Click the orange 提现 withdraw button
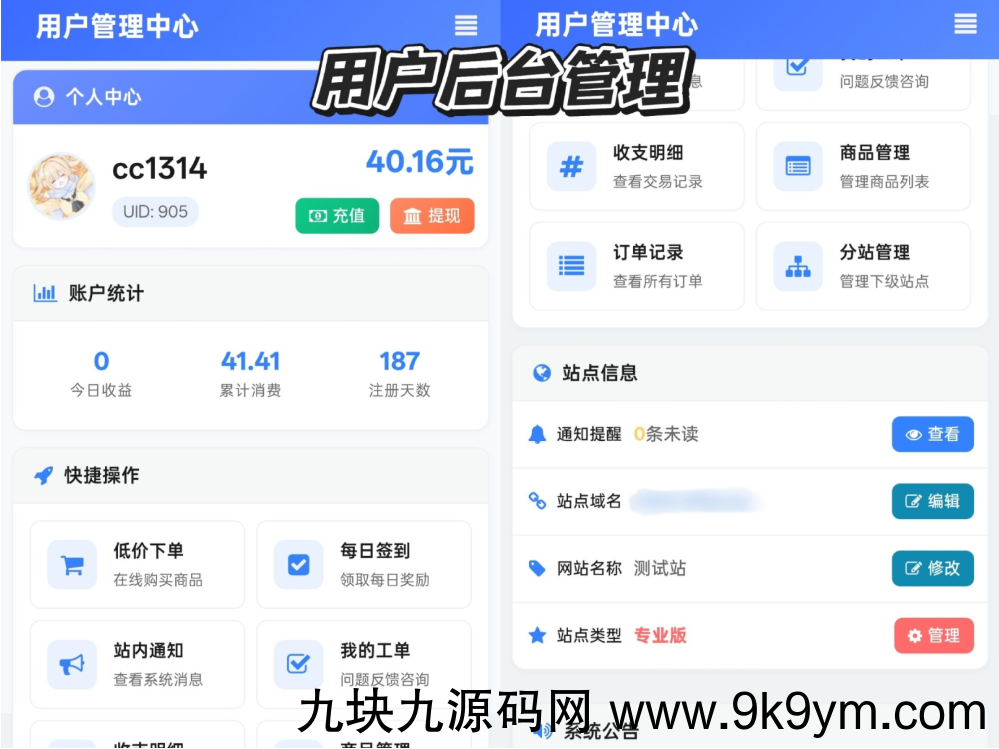 432,216
